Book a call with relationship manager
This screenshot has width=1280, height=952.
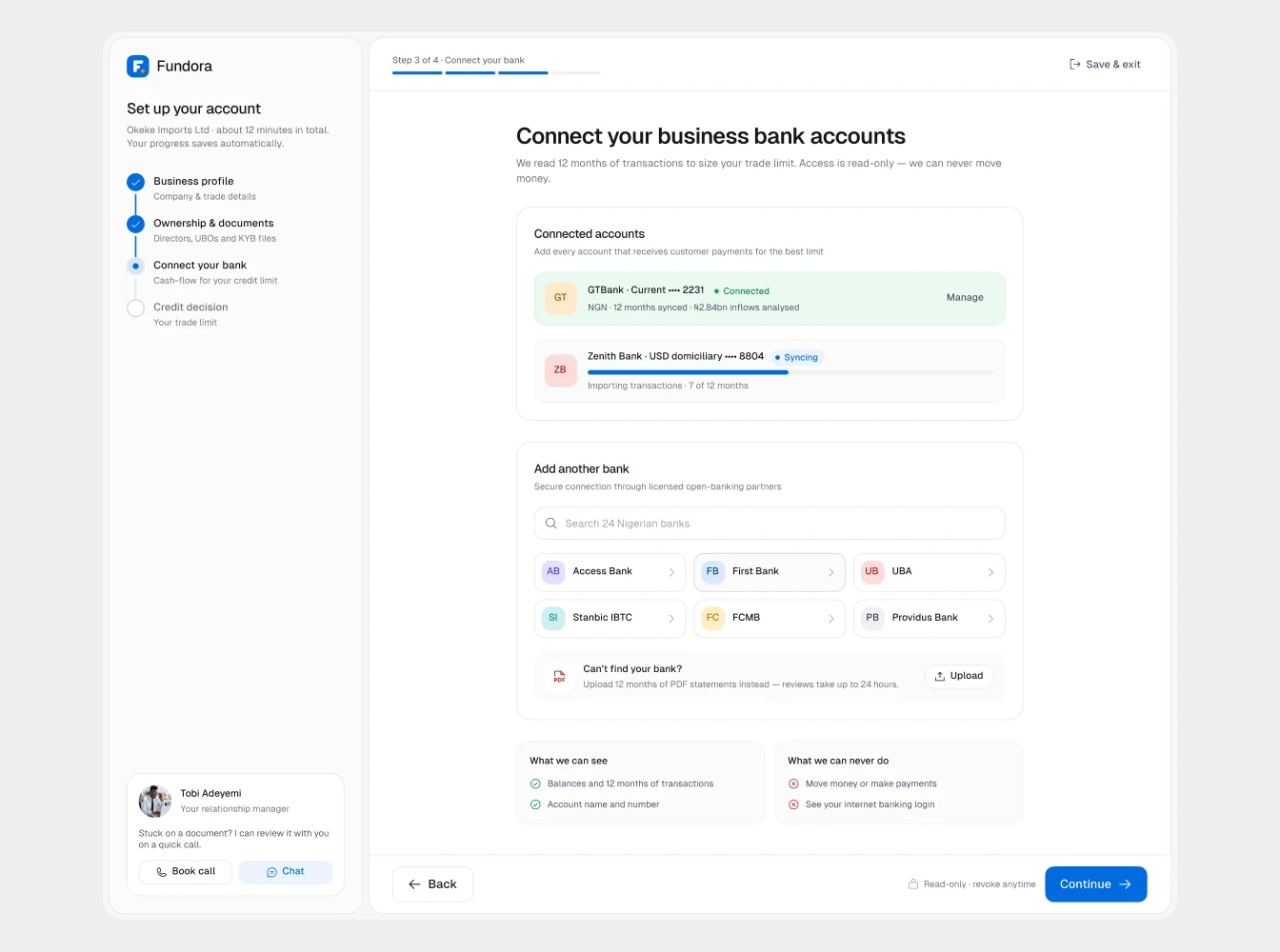(186, 872)
